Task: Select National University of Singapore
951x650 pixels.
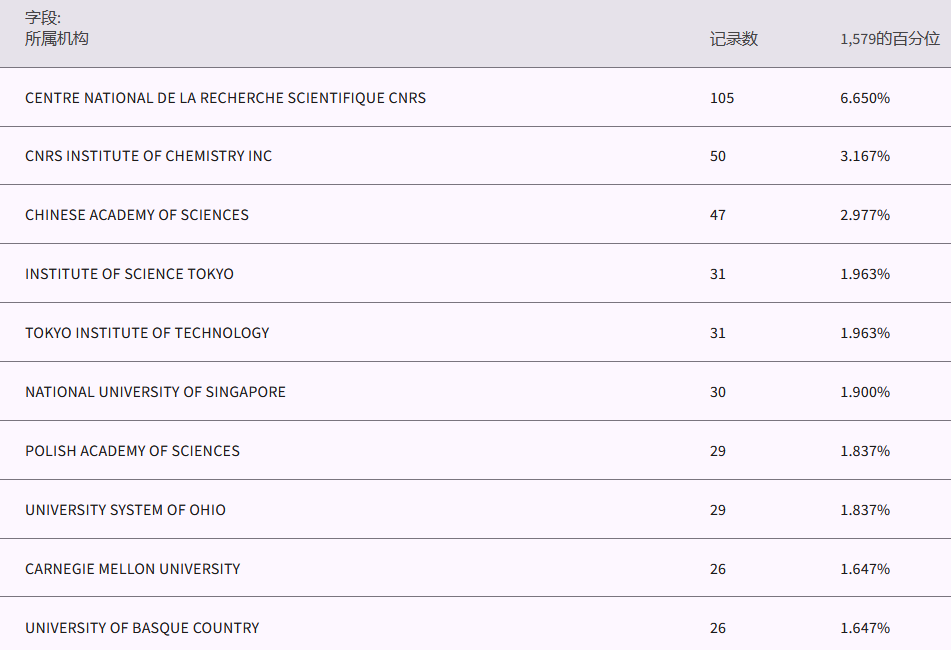Action: 155,392
